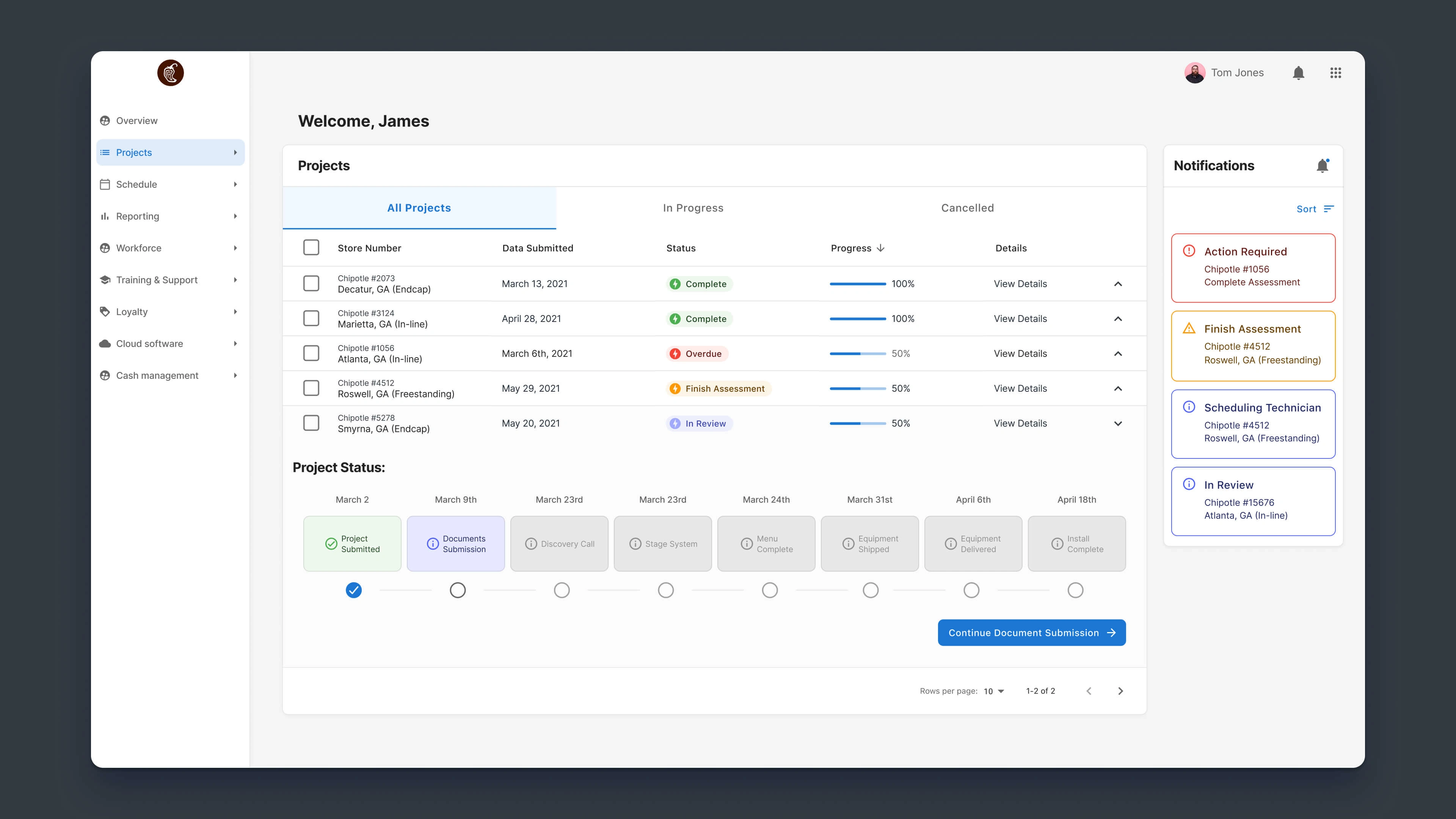Viewport: 1456px width, 819px height.
Task: Open the apps grid icon
Action: point(1335,73)
